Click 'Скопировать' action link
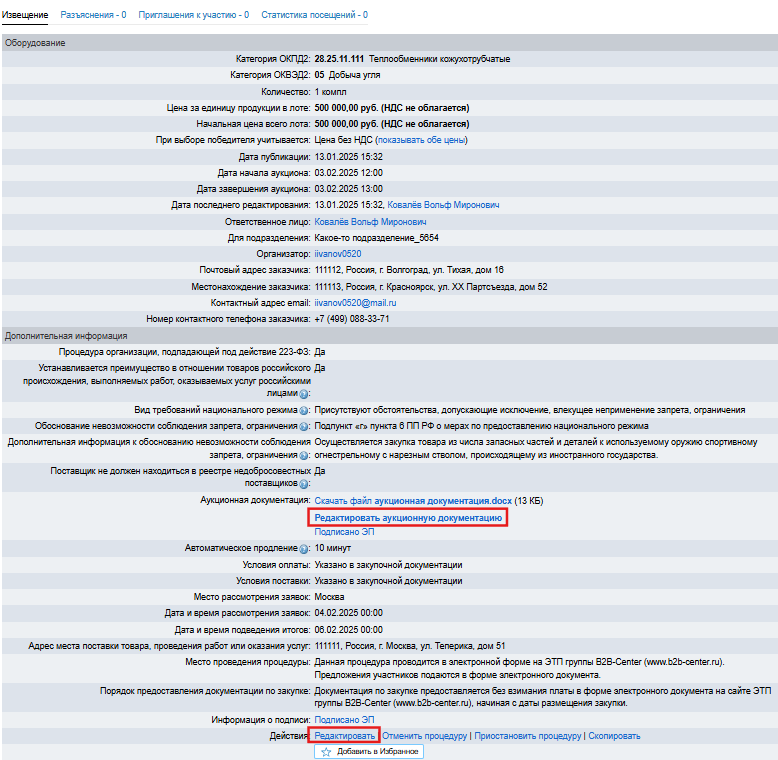The width and height of the screenshot is (778, 760). 614,736
